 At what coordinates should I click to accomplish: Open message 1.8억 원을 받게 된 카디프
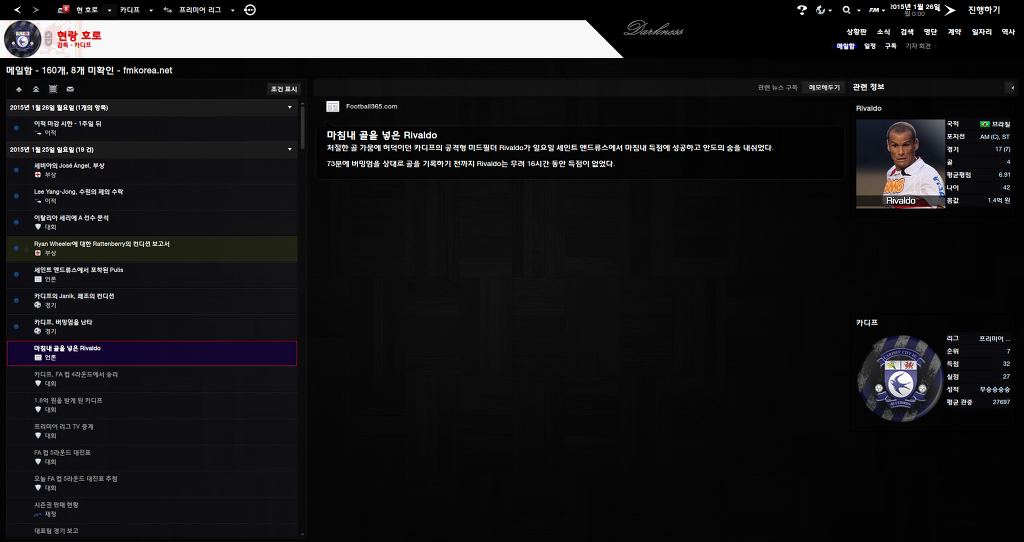pos(152,405)
